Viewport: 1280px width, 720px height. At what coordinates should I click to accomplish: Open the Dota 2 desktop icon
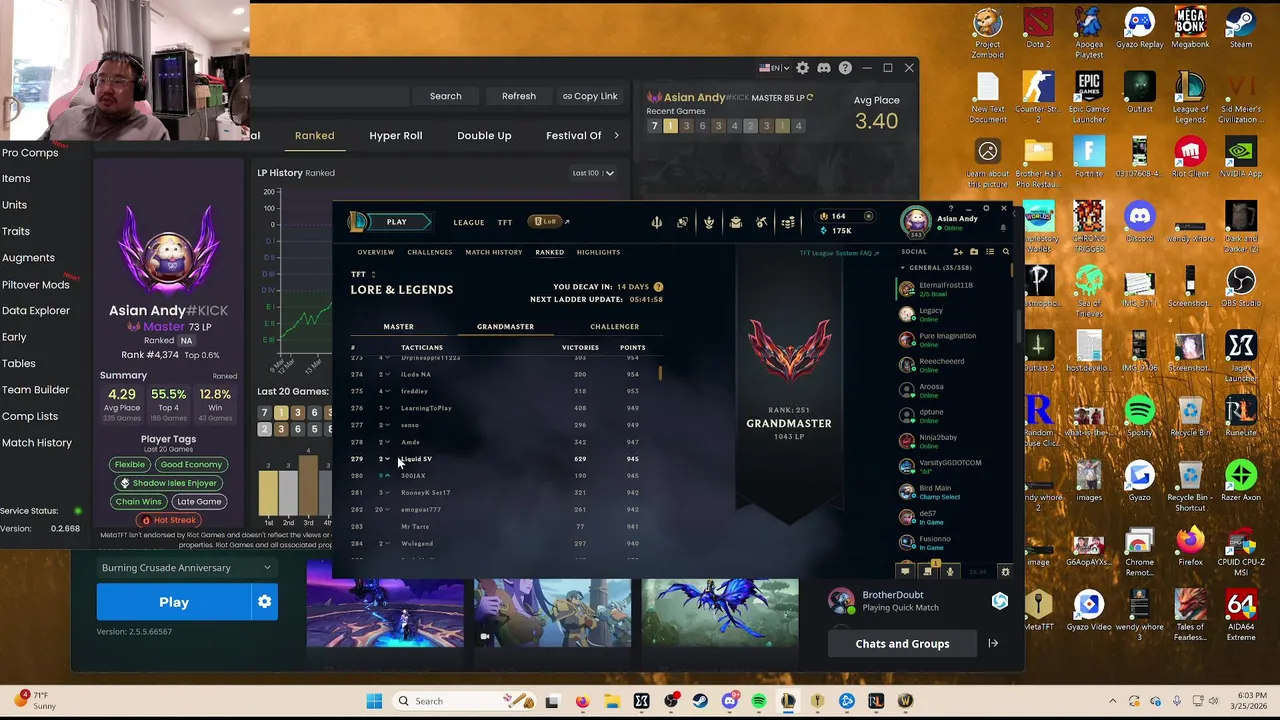point(1038,29)
